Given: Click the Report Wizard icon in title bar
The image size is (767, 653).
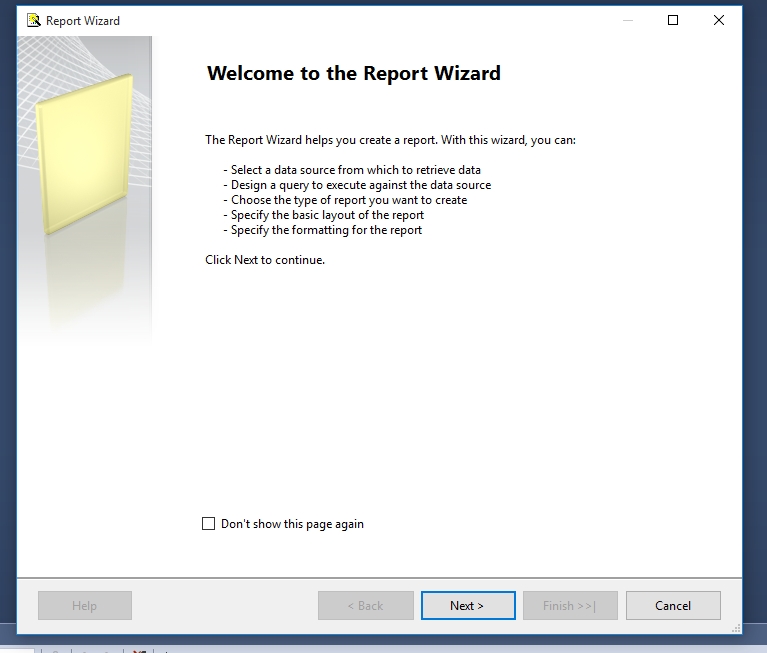Looking at the screenshot, I should point(33,20).
